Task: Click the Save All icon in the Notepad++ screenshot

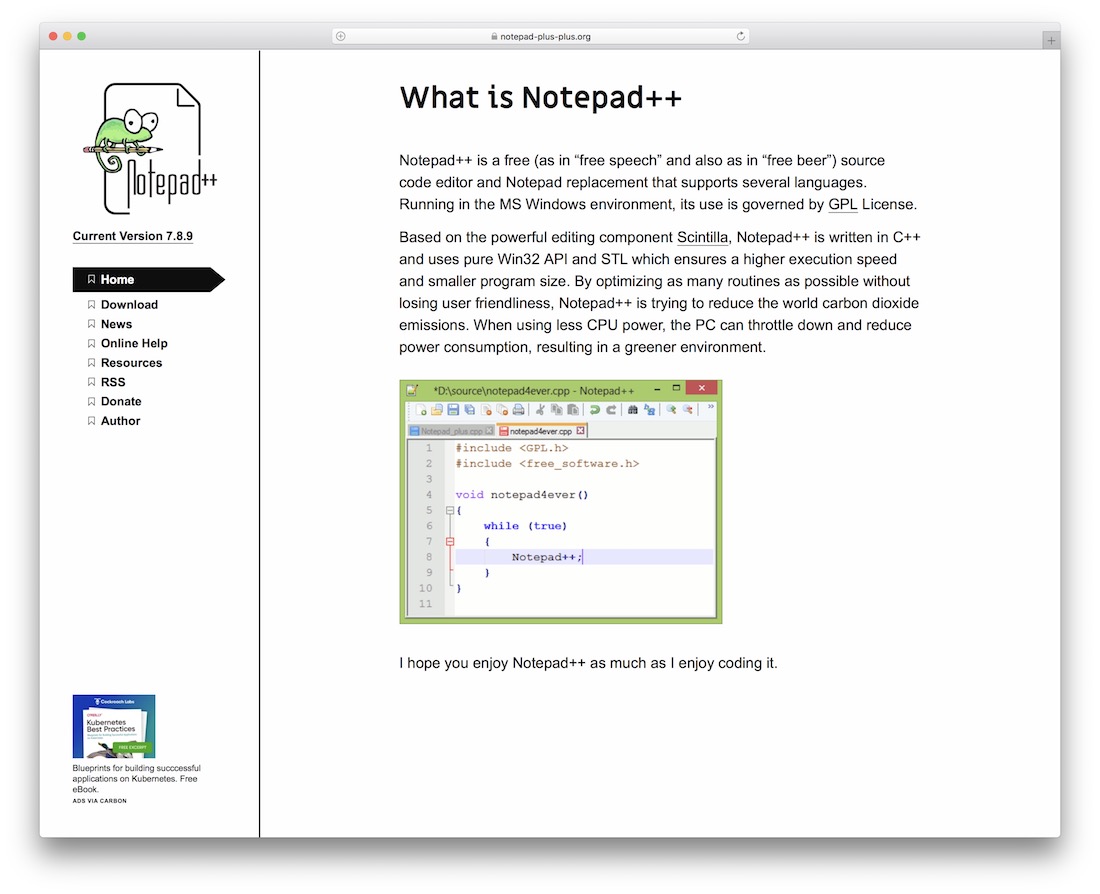Action: click(x=469, y=410)
